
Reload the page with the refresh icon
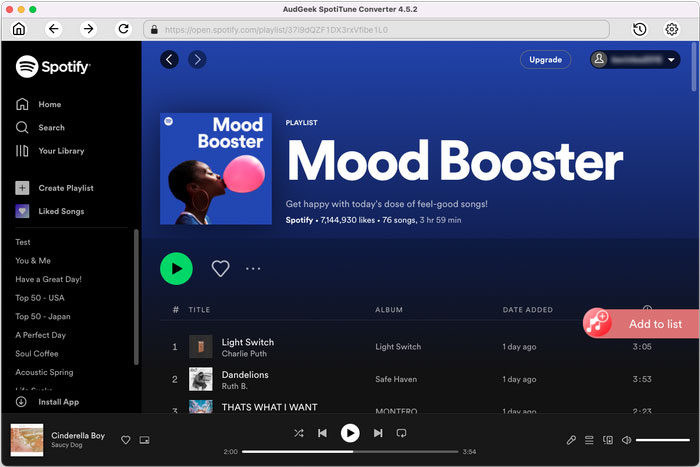tap(123, 29)
